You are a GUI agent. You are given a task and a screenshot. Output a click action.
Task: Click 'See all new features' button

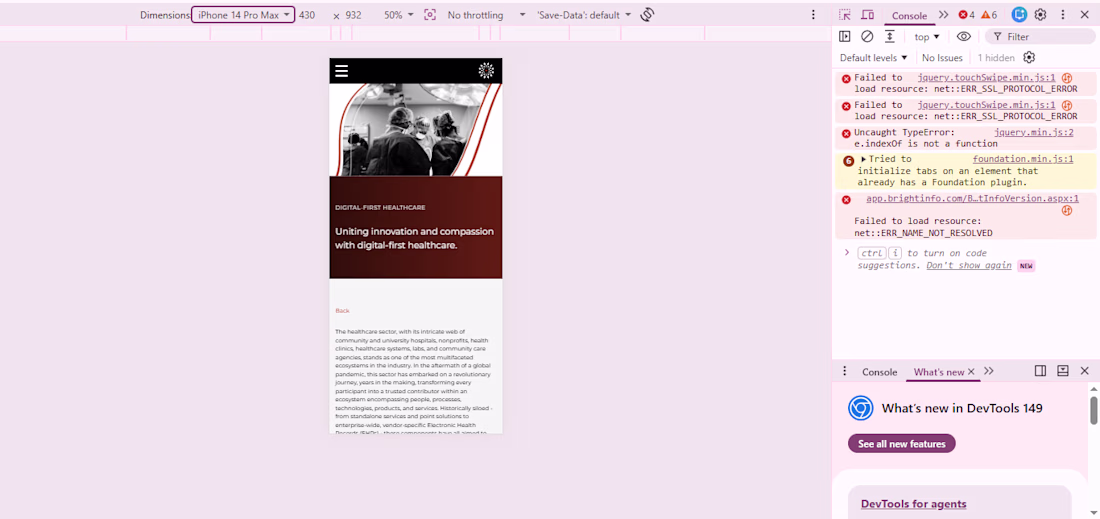901,443
